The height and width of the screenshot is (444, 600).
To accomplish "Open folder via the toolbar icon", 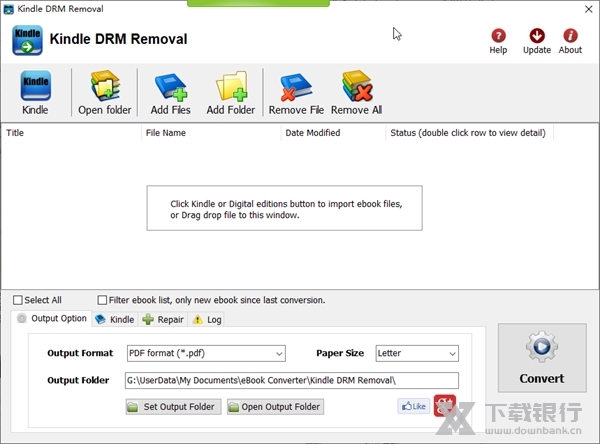I will click(105, 86).
